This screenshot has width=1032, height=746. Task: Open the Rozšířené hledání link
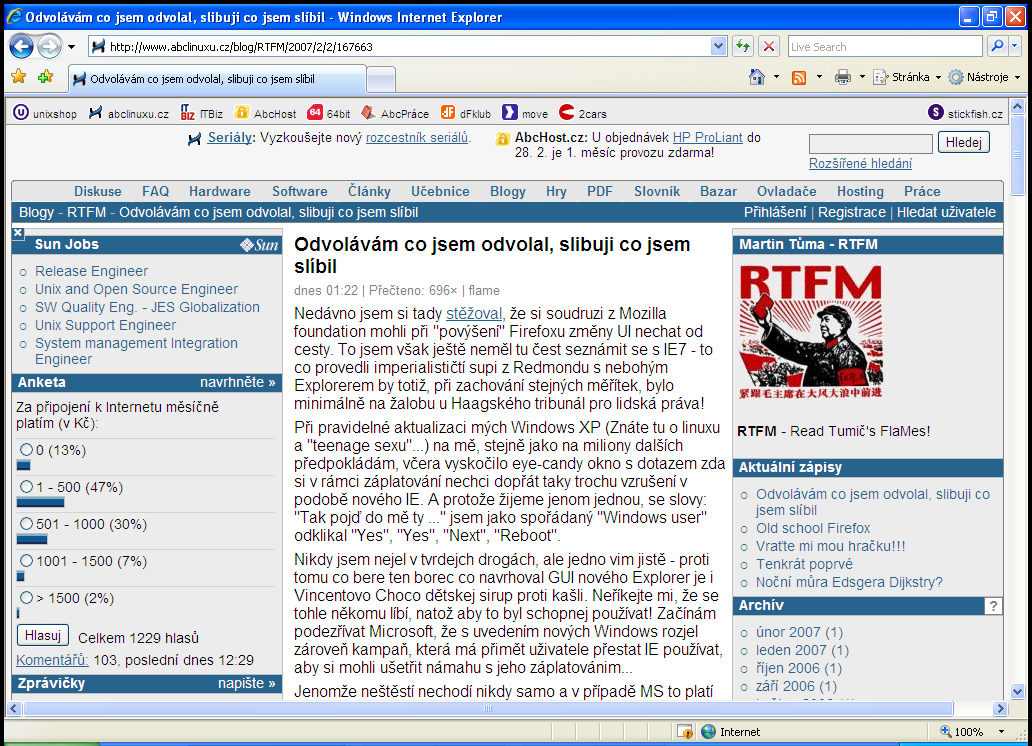[860, 163]
